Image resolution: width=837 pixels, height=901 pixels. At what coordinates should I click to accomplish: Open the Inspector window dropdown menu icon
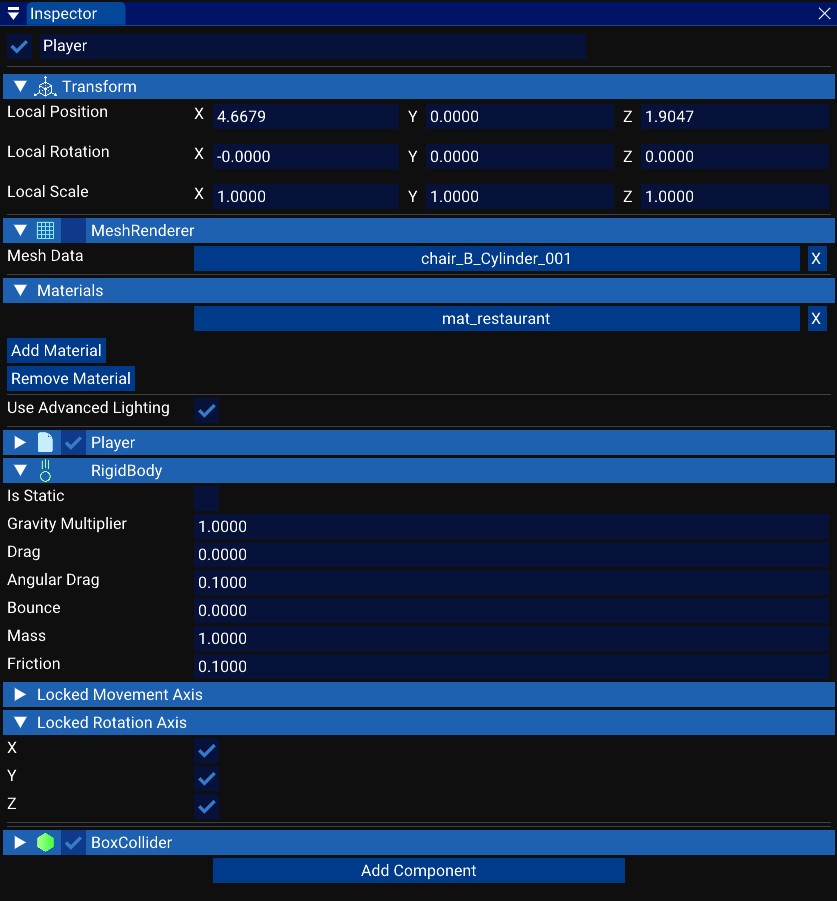(x=13, y=13)
